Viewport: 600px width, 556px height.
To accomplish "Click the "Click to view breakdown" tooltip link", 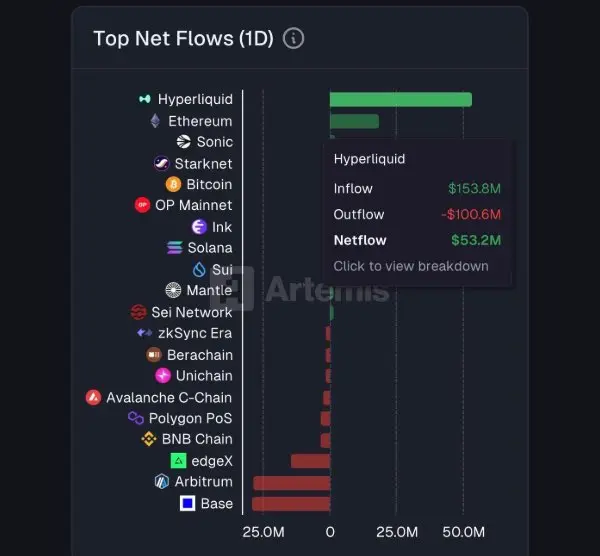I will [411, 266].
